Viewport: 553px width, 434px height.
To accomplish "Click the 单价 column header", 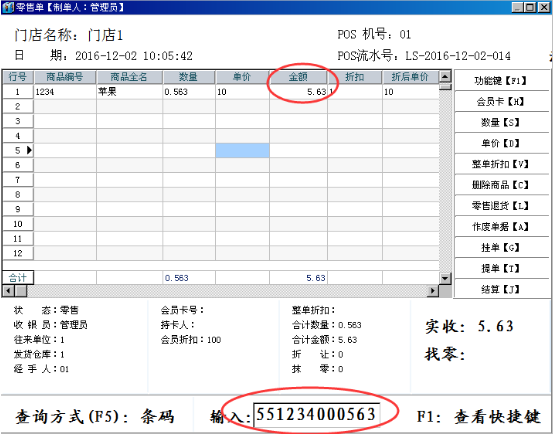I will point(242,77).
